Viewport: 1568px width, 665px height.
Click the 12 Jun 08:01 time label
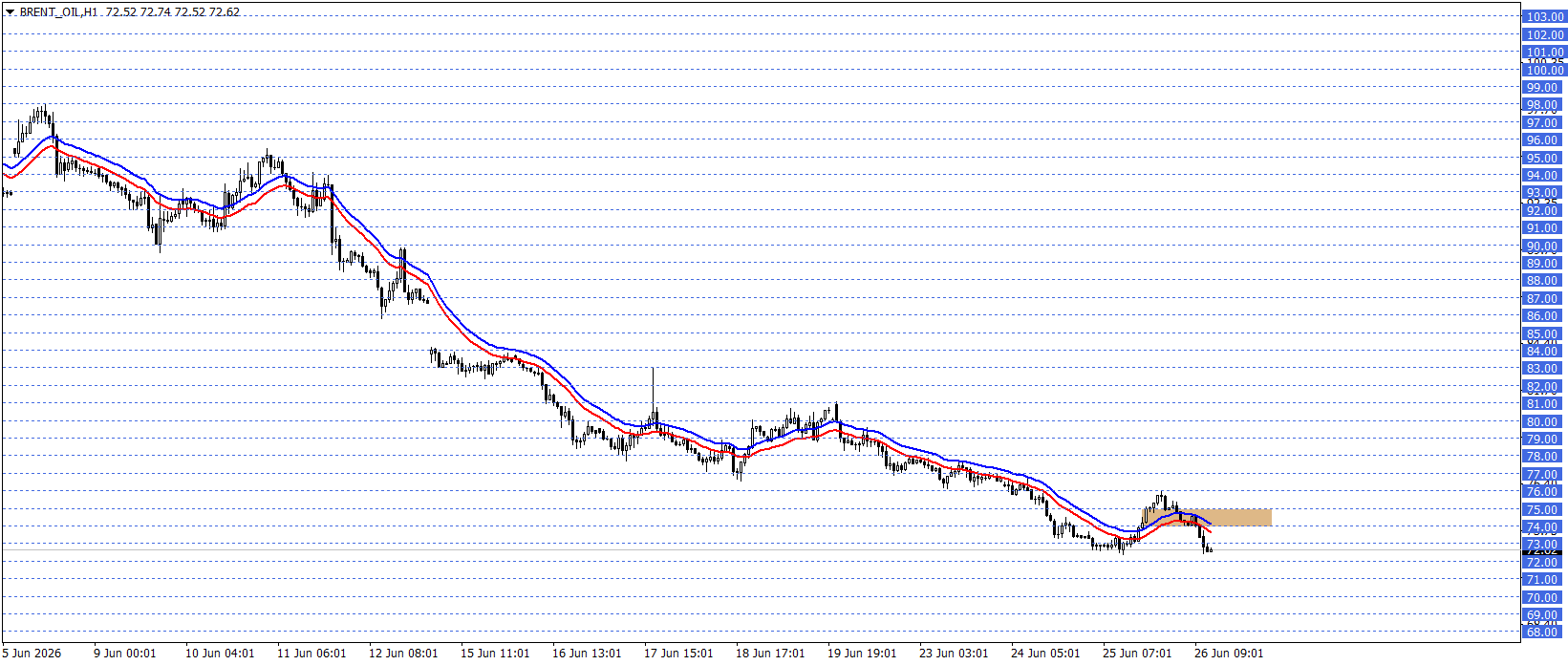(403, 654)
